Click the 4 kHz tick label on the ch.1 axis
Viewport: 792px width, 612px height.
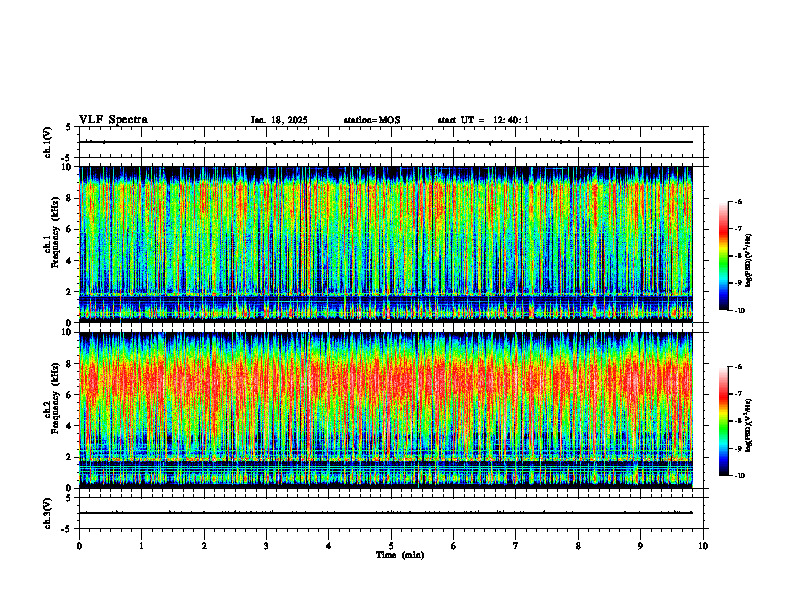(70, 261)
